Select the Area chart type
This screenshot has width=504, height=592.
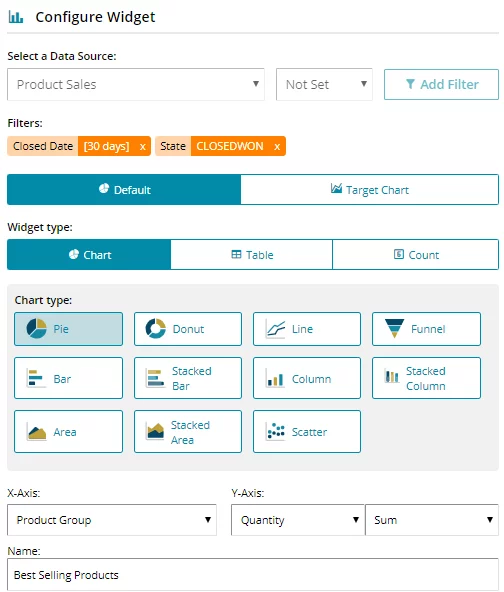(68, 432)
